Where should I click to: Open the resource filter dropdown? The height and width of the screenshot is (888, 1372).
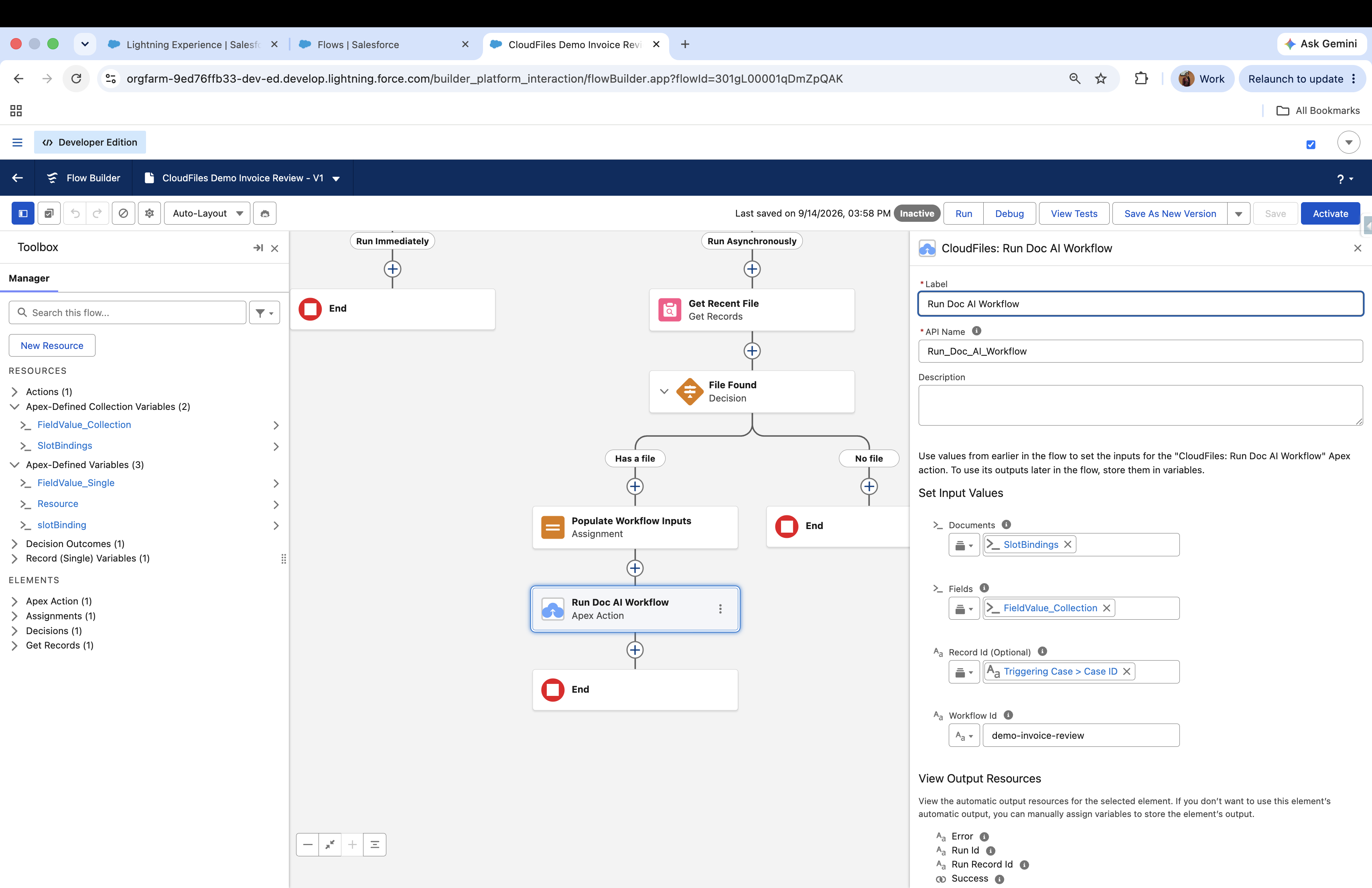click(265, 313)
